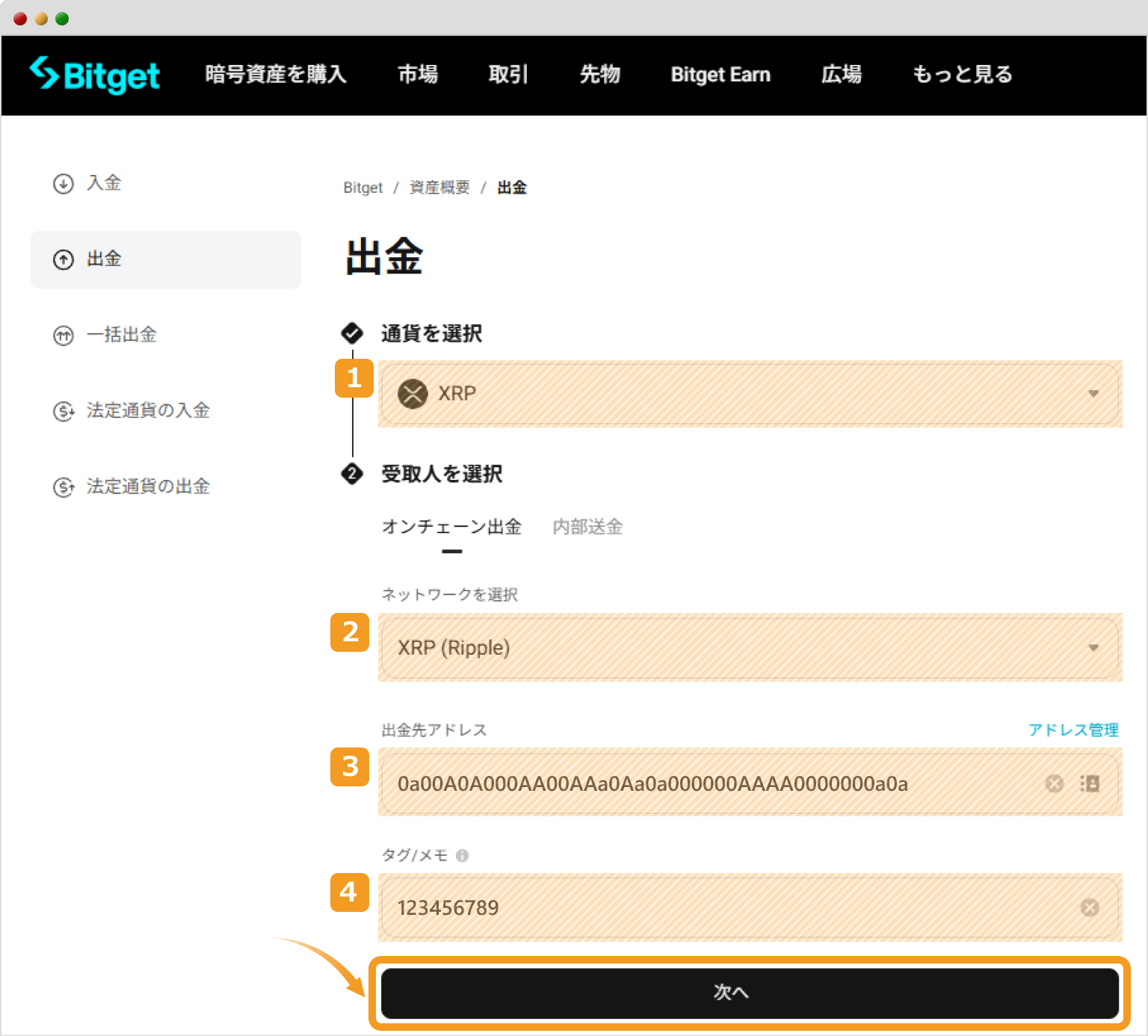The height and width of the screenshot is (1036, 1148).
Task: Click the completed step checkmark beside 通貨を選択
Action: pos(352,333)
